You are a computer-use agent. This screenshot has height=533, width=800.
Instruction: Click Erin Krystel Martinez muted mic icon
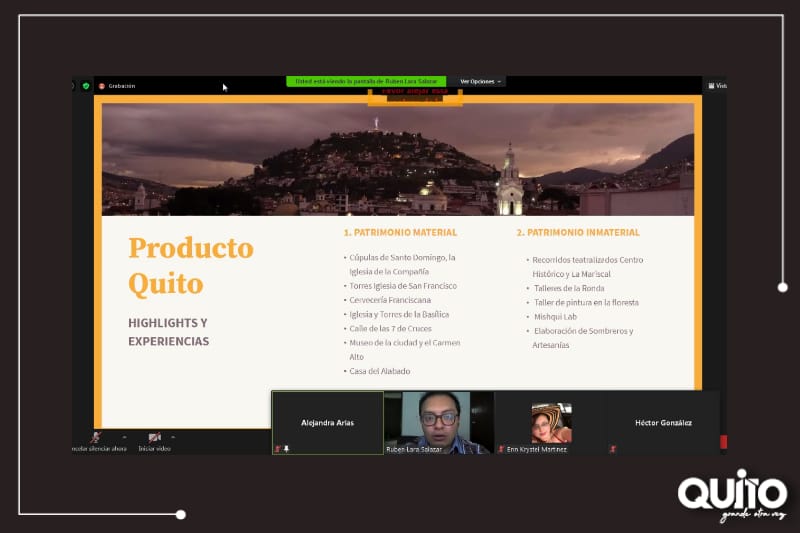click(501, 449)
